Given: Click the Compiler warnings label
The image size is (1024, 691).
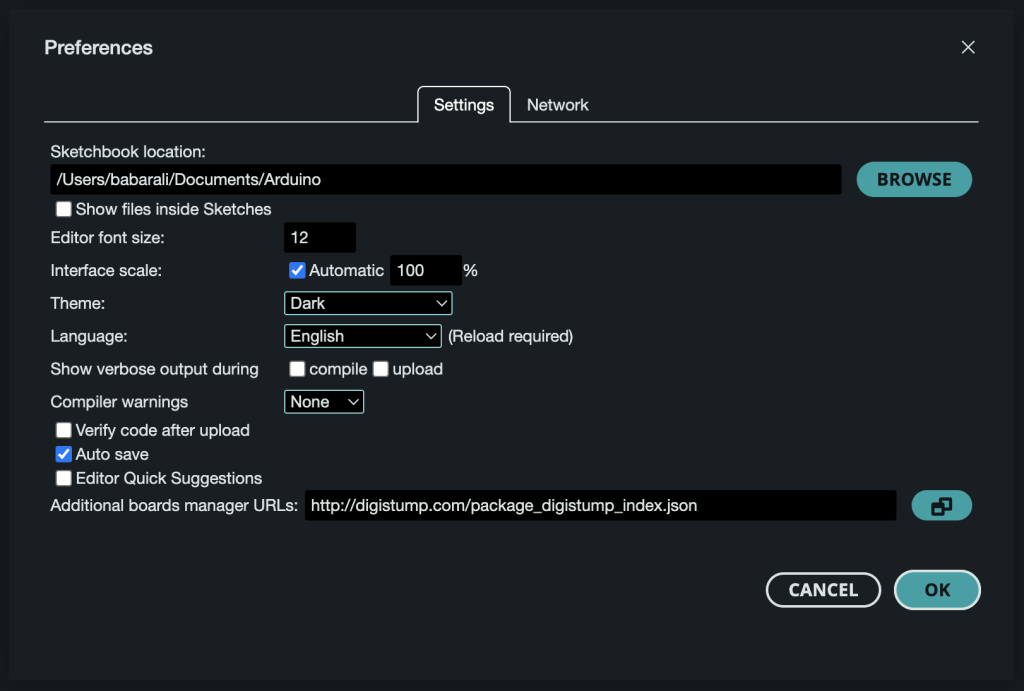Looking at the screenshot, I should point(119,402).
